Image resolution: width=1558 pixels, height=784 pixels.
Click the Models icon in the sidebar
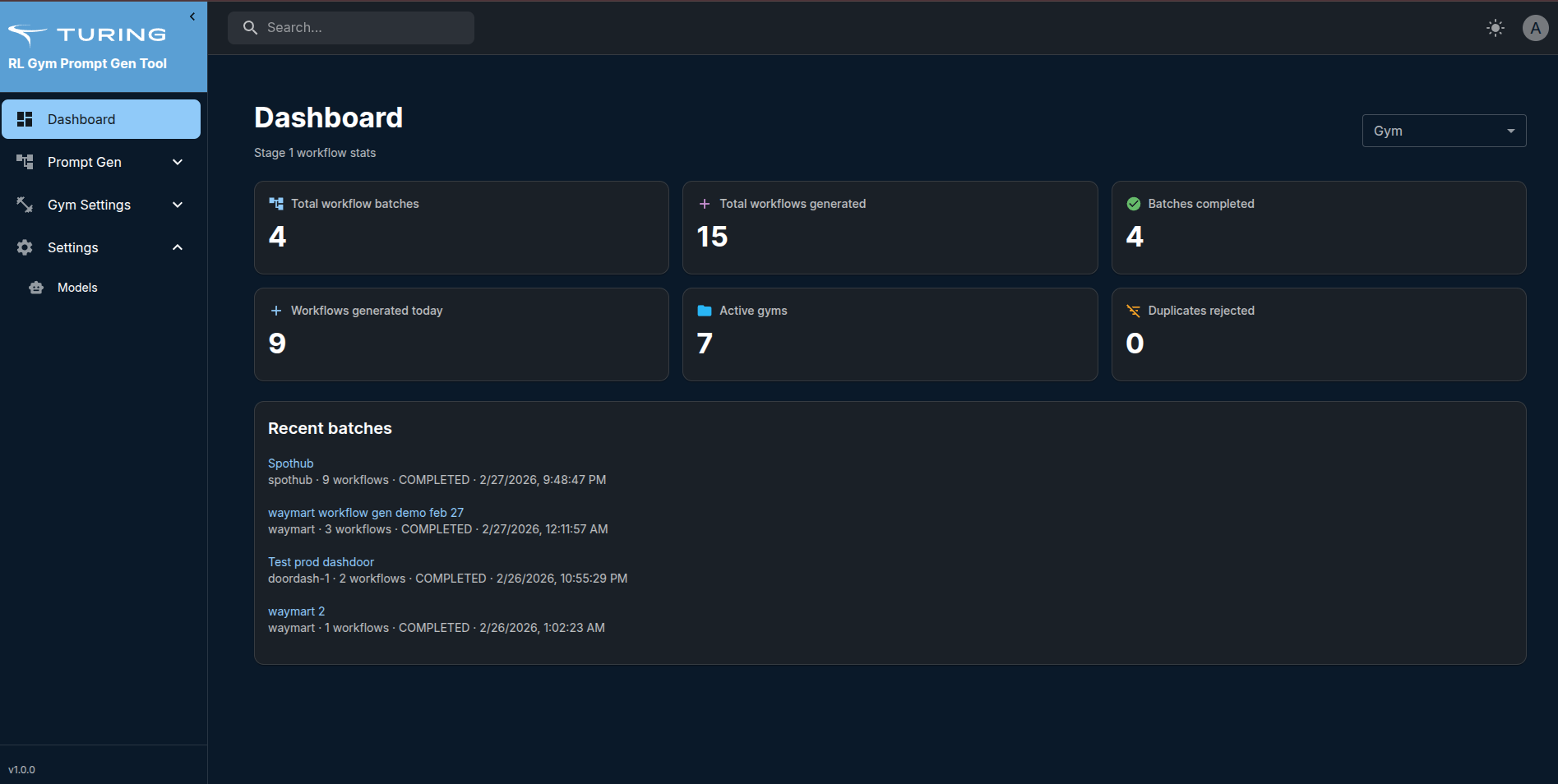tap(36, 288)
